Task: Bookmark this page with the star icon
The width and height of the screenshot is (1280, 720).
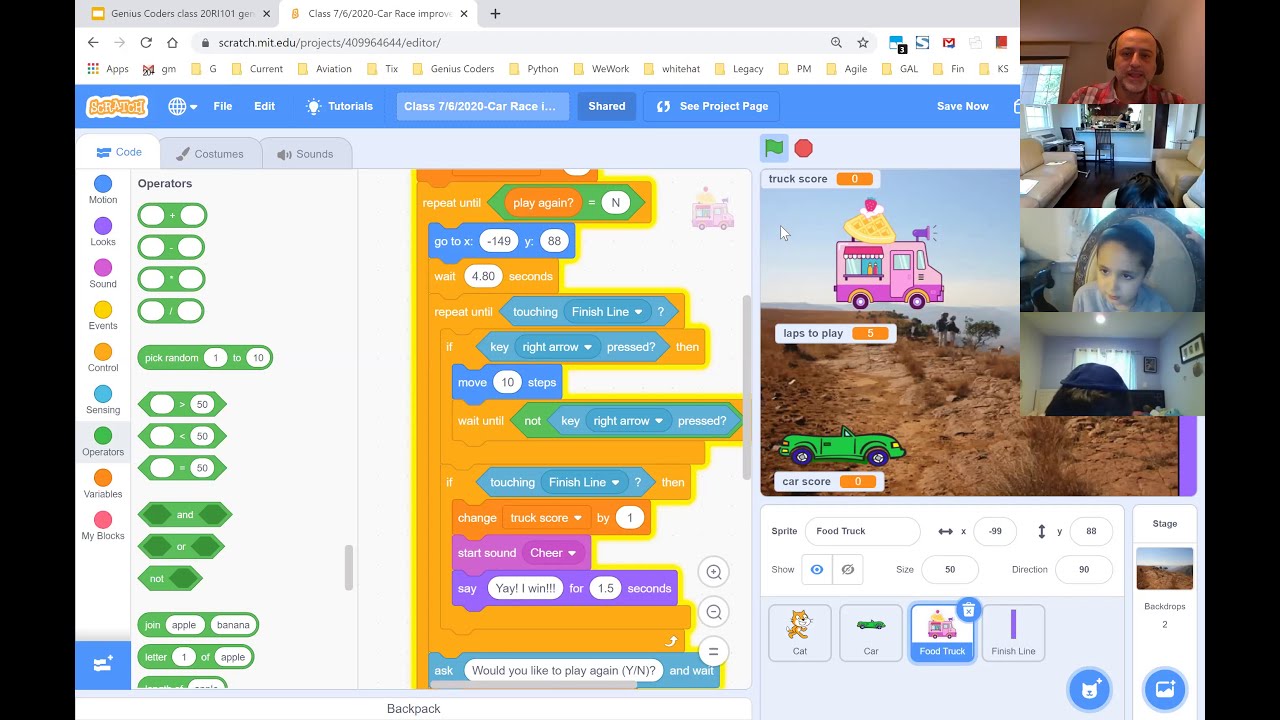Action: [863, 43]
